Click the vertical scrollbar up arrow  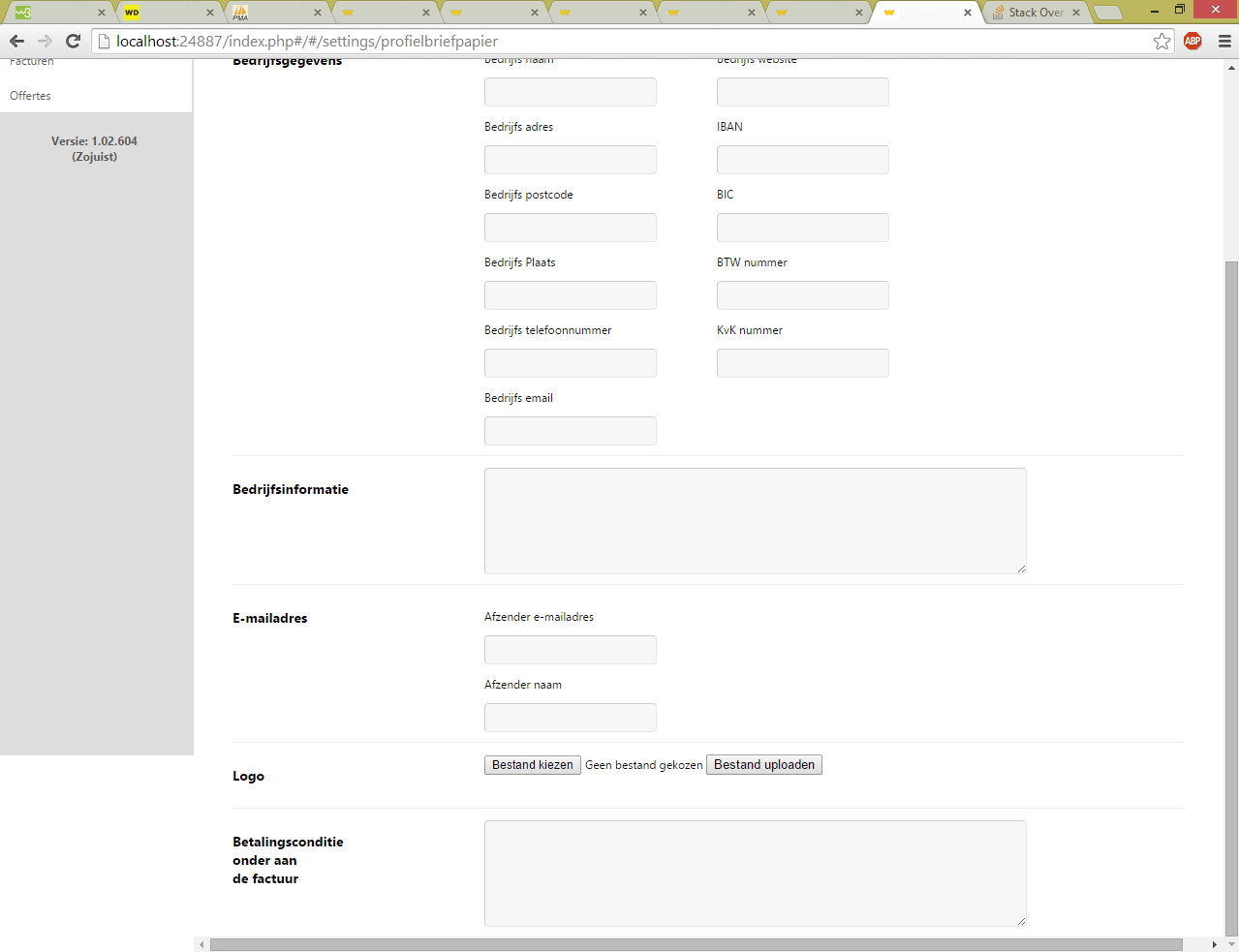pos(1231,67)
